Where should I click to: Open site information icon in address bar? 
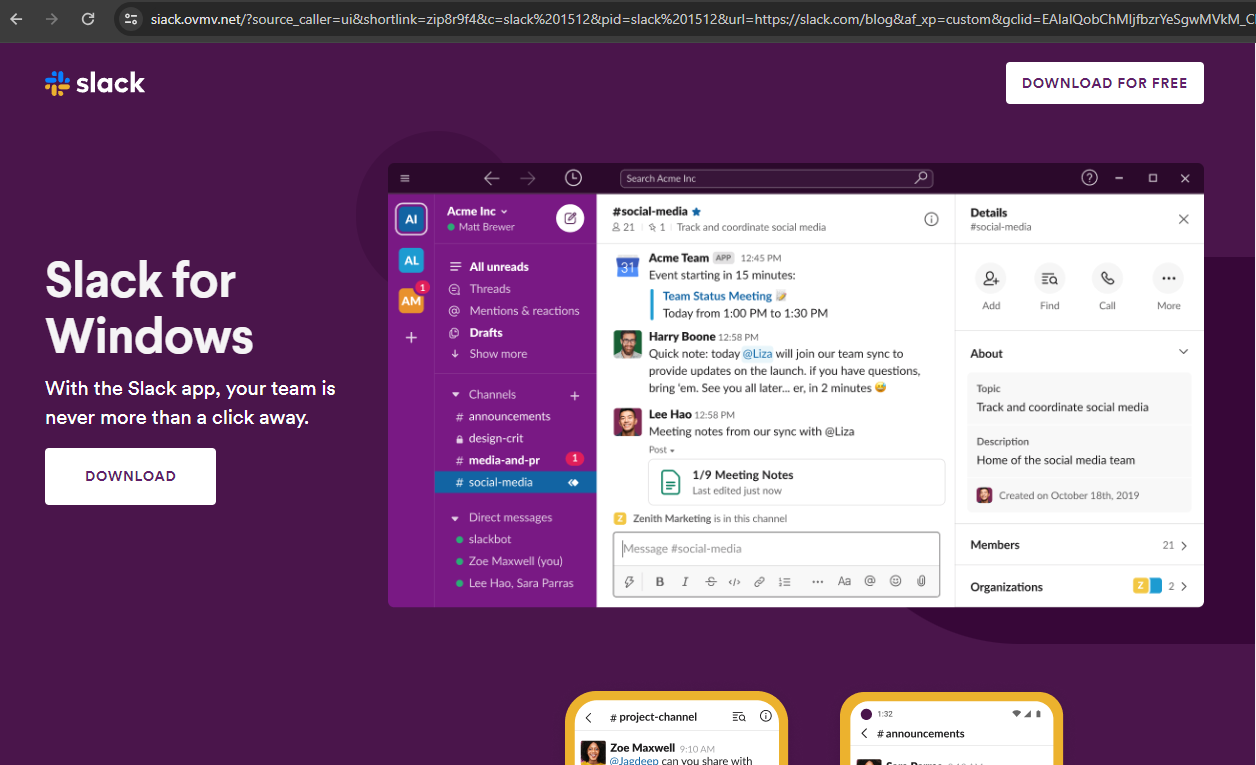pyautogui.click(x=131, y=19)
